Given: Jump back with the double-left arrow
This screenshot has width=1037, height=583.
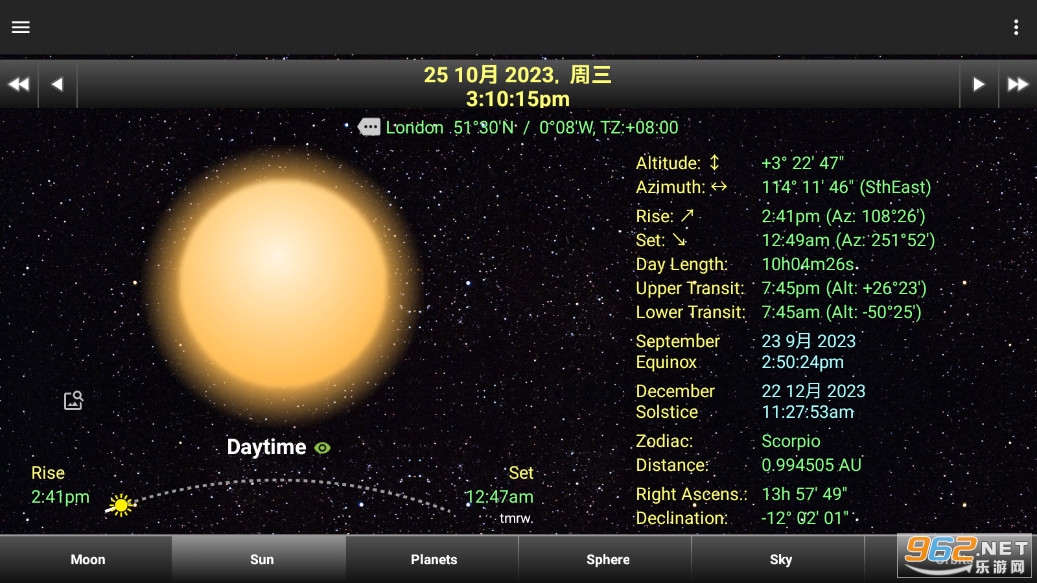Looking at the screenshot, I should [x=18, y=85].
